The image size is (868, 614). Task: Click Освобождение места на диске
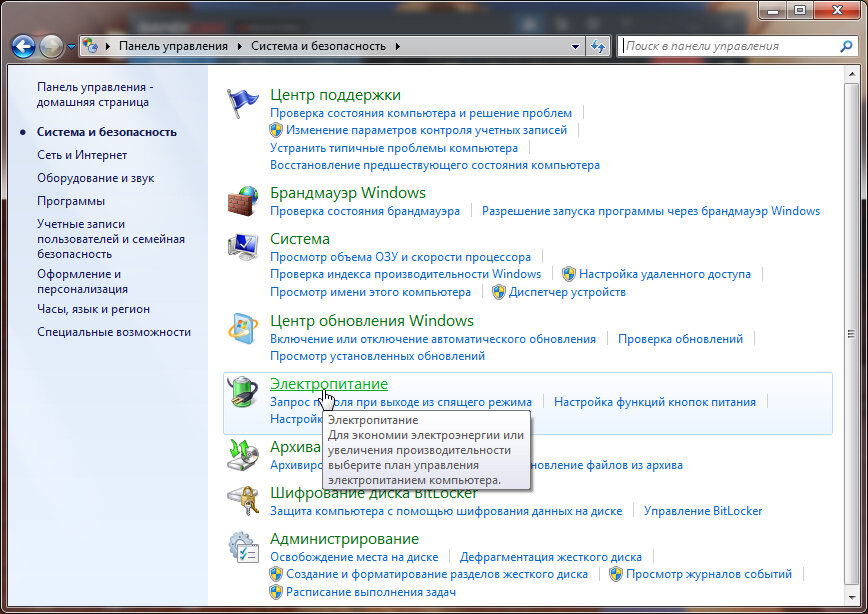(x=354, y=557)
